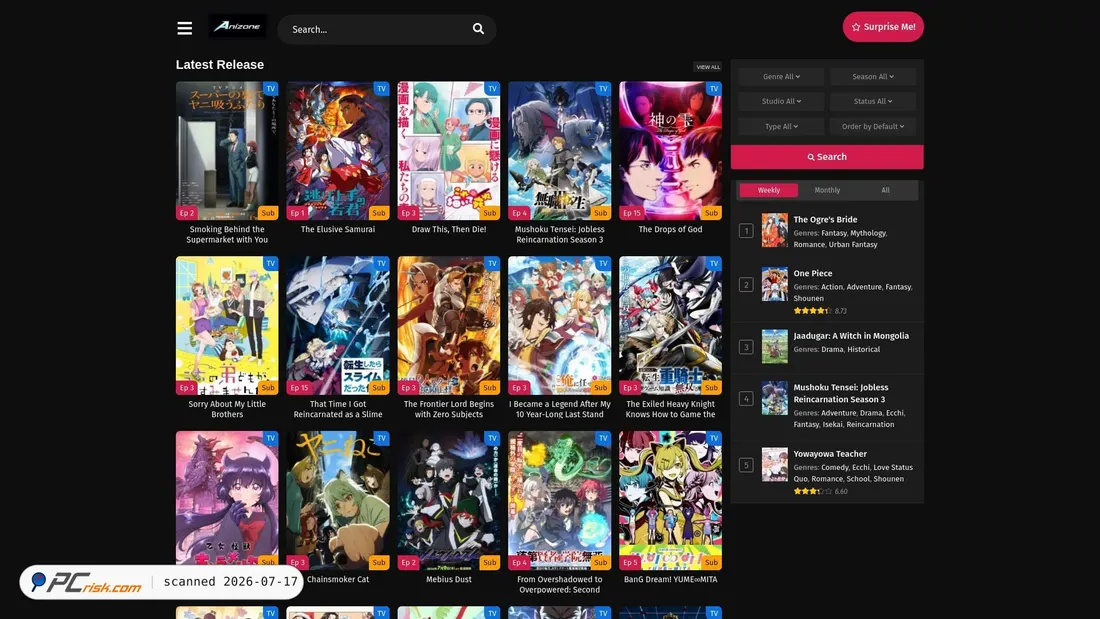This screenshot has height=619, width=1100.
Task: Click the One Piece title link
Action: tap(812, 274)
